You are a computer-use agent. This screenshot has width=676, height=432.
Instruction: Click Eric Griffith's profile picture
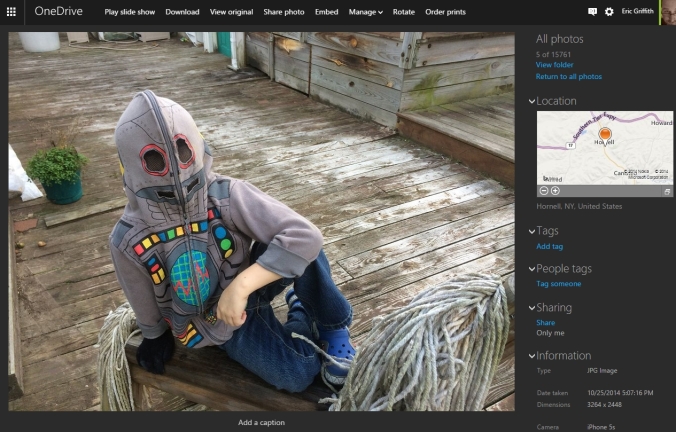tap(668, 12)
